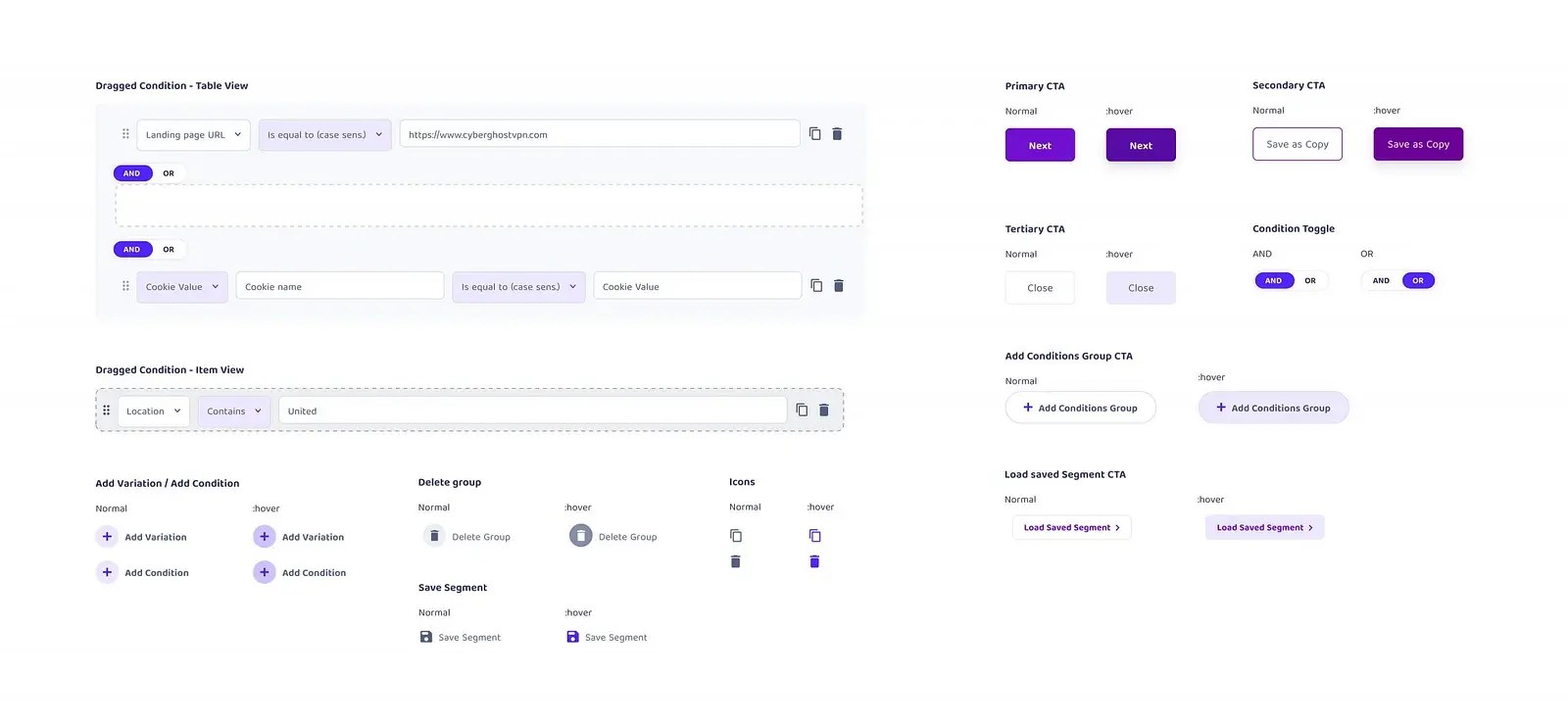Click the Load saved Segment CTA heading
Image resolution: width=1568 pixels, height=724 pixels.
point(1065,474)
